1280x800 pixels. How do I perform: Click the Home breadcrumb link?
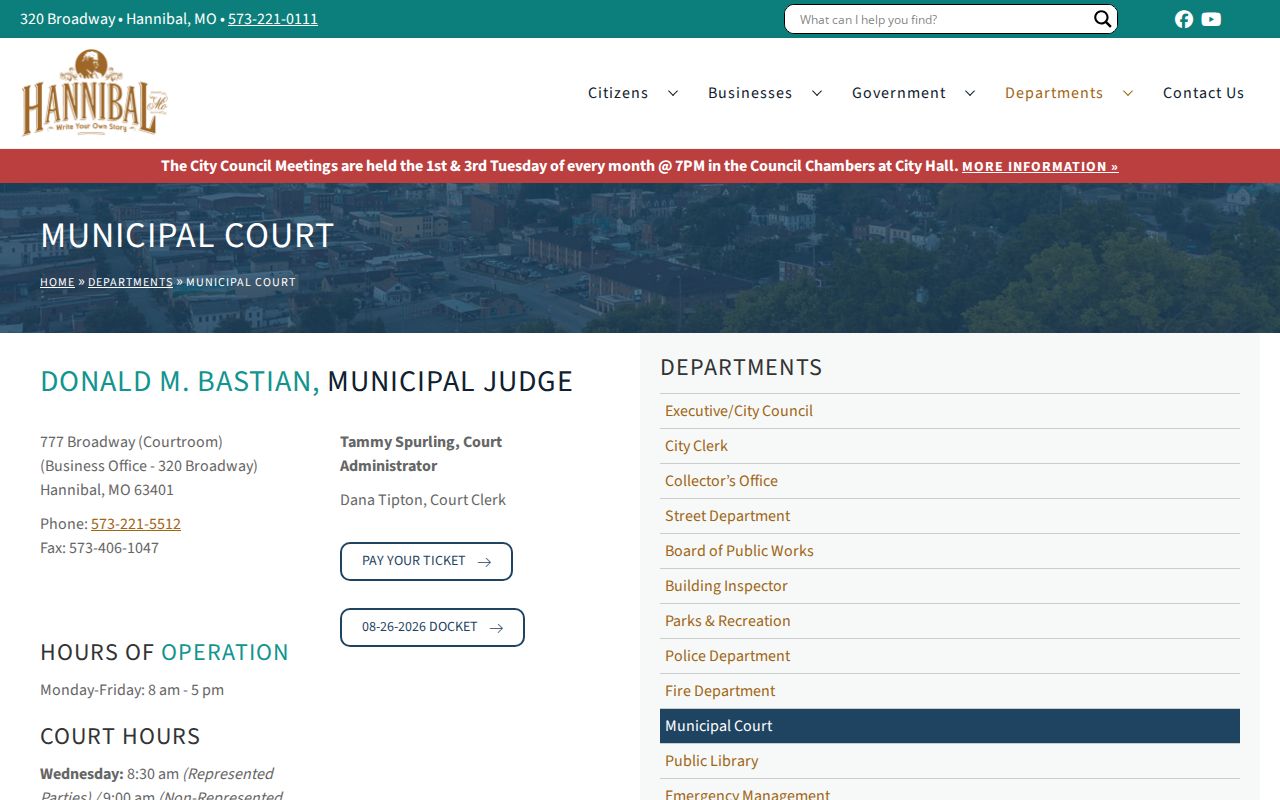coord(57,282)
